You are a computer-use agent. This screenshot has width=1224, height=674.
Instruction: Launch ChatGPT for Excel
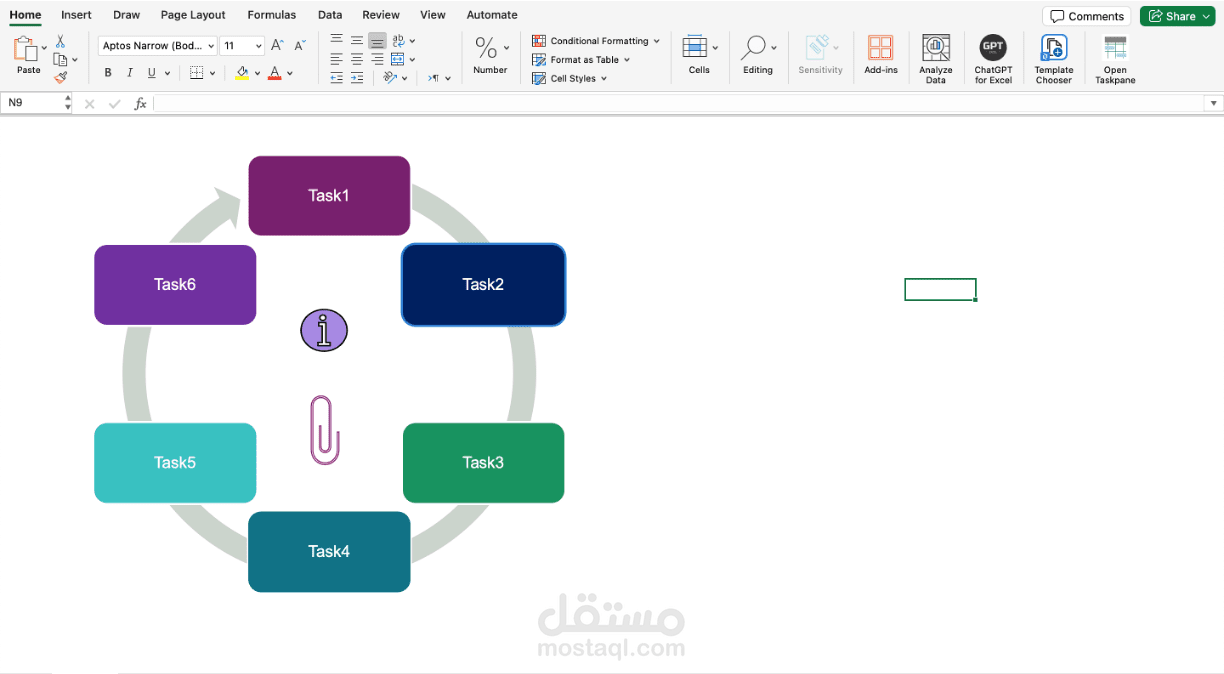pyautogui.click(x=993, y=59)
